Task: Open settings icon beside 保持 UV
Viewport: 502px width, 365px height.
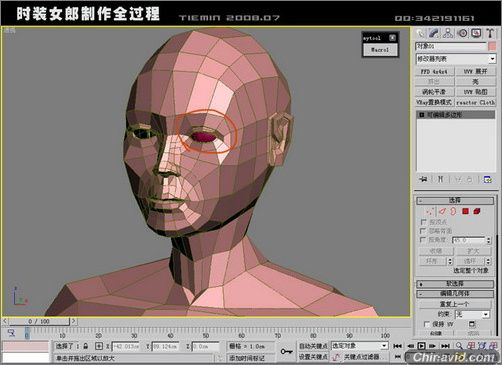Action: (x=472, y=324)
